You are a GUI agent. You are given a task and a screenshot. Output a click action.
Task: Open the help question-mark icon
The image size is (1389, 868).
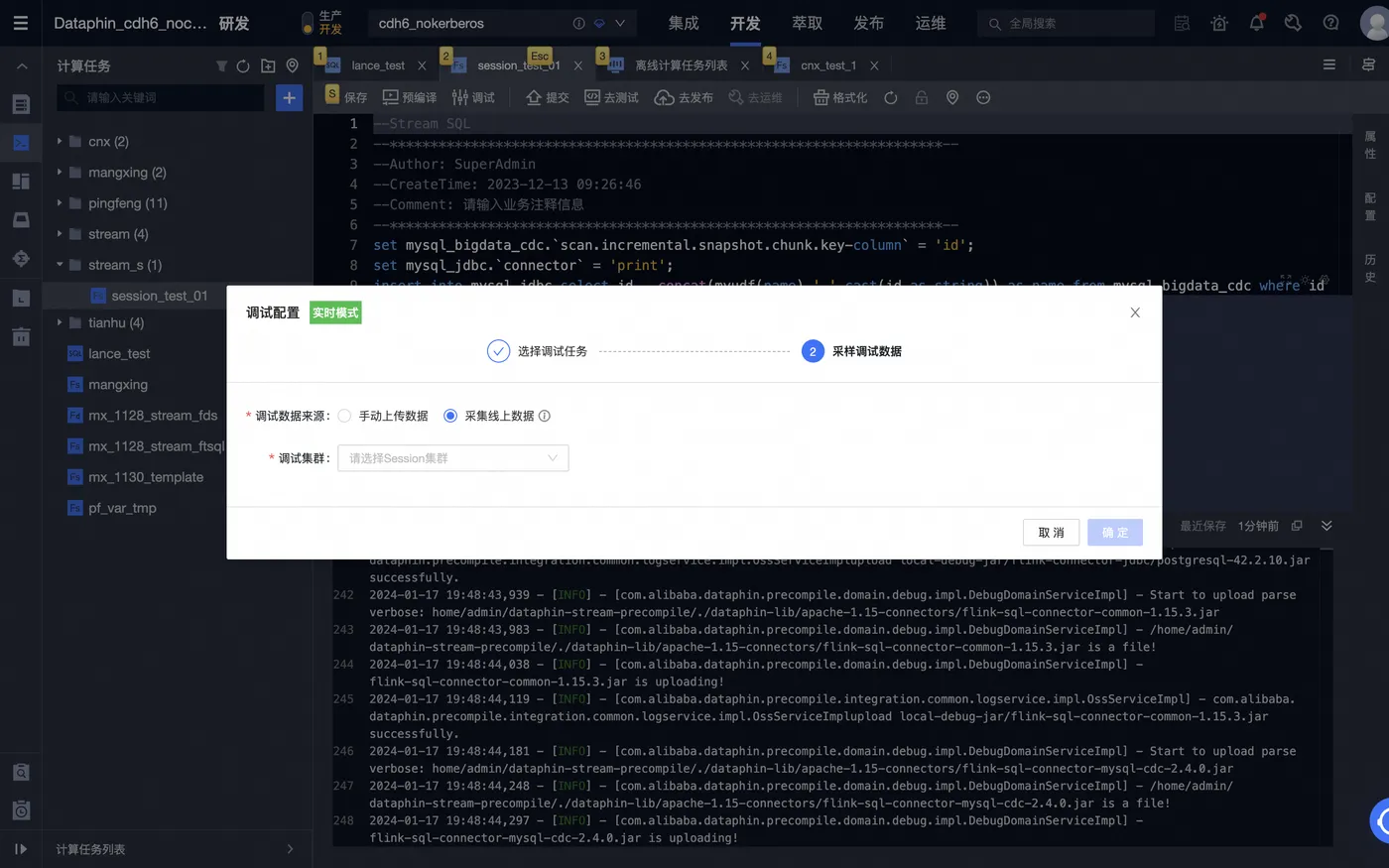[1330, 23]
